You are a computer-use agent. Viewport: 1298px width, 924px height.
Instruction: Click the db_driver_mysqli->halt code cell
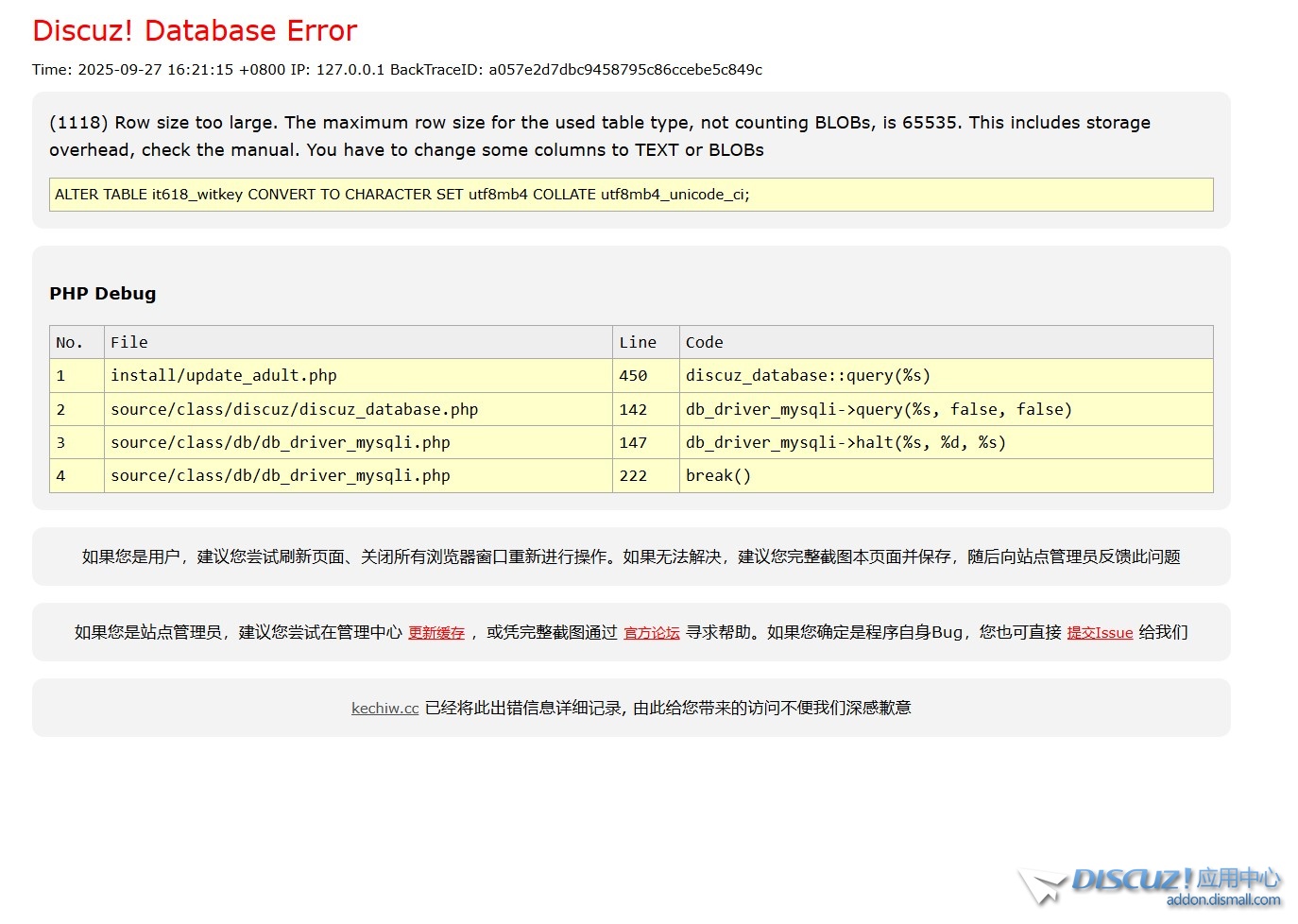[x=845, y=443]
